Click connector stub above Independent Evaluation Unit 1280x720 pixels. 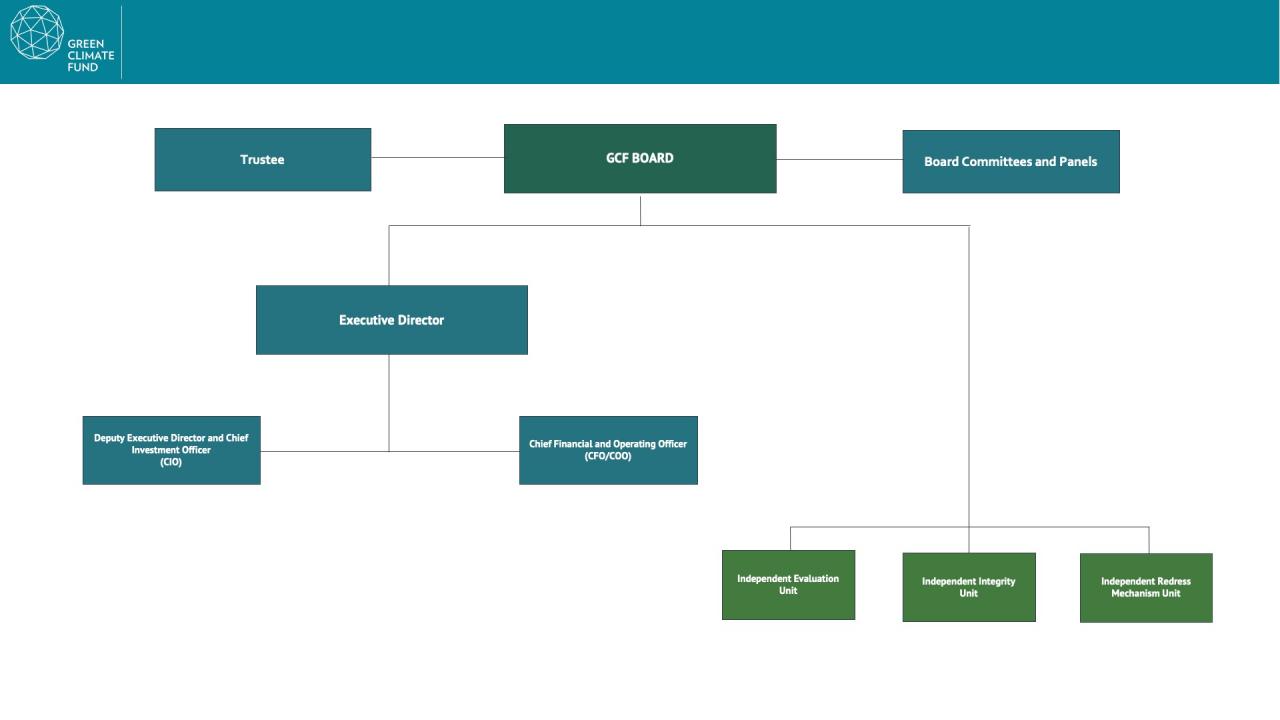[x=790, y=538]
